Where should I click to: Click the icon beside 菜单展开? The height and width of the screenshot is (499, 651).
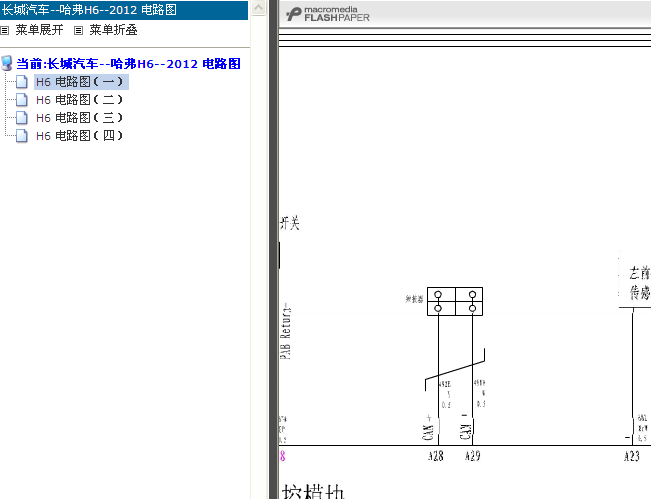coord(5,31)
